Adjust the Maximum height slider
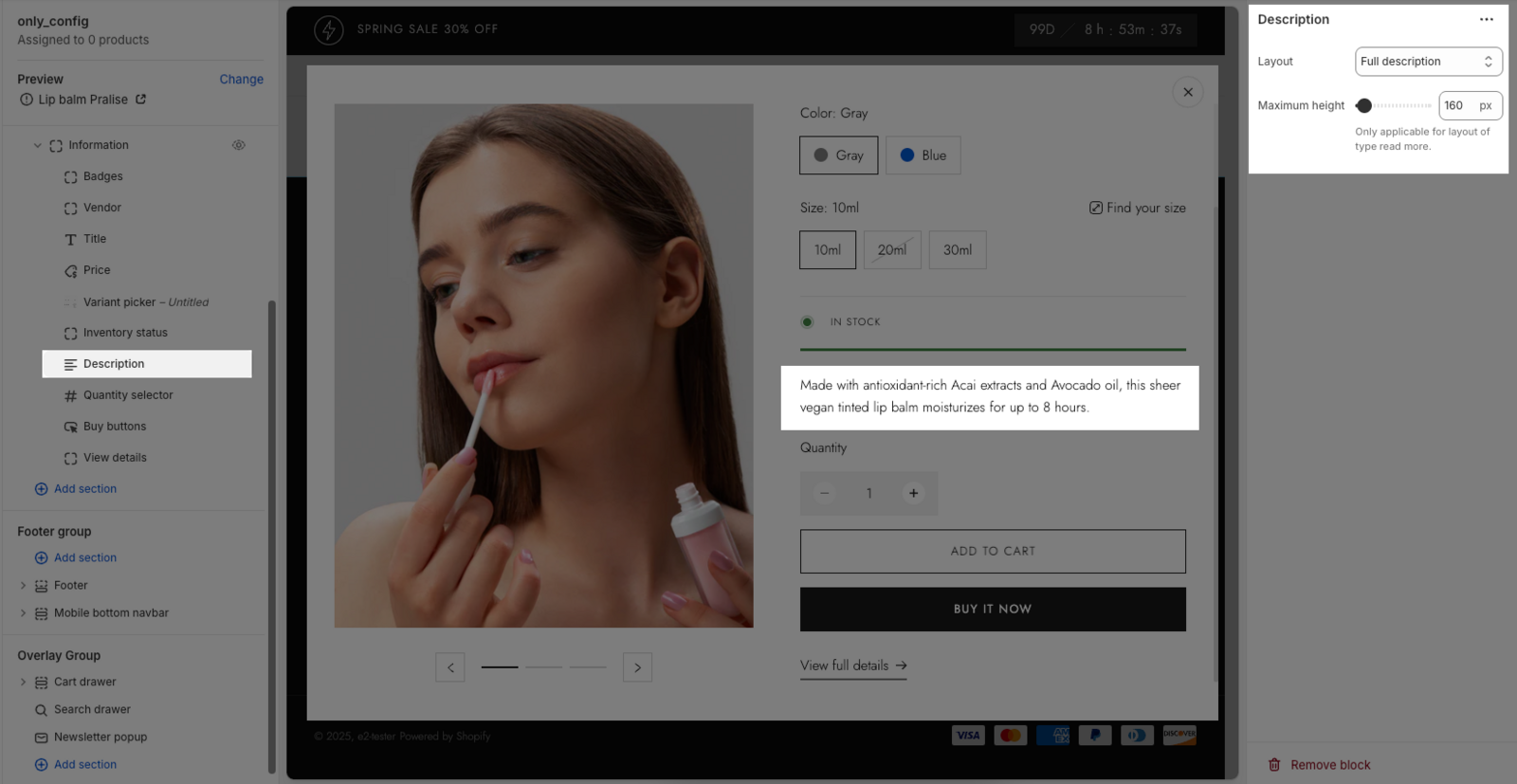 click(x=1364, y=105)
